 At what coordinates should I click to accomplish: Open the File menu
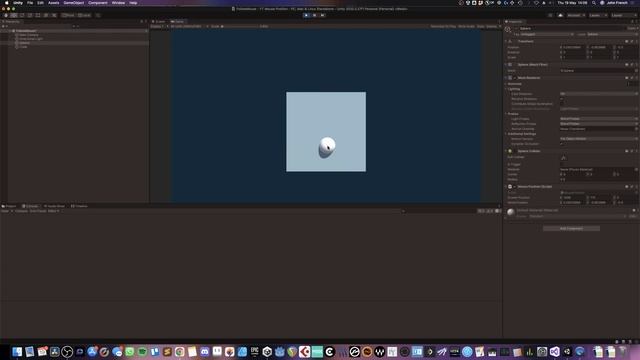30,3
